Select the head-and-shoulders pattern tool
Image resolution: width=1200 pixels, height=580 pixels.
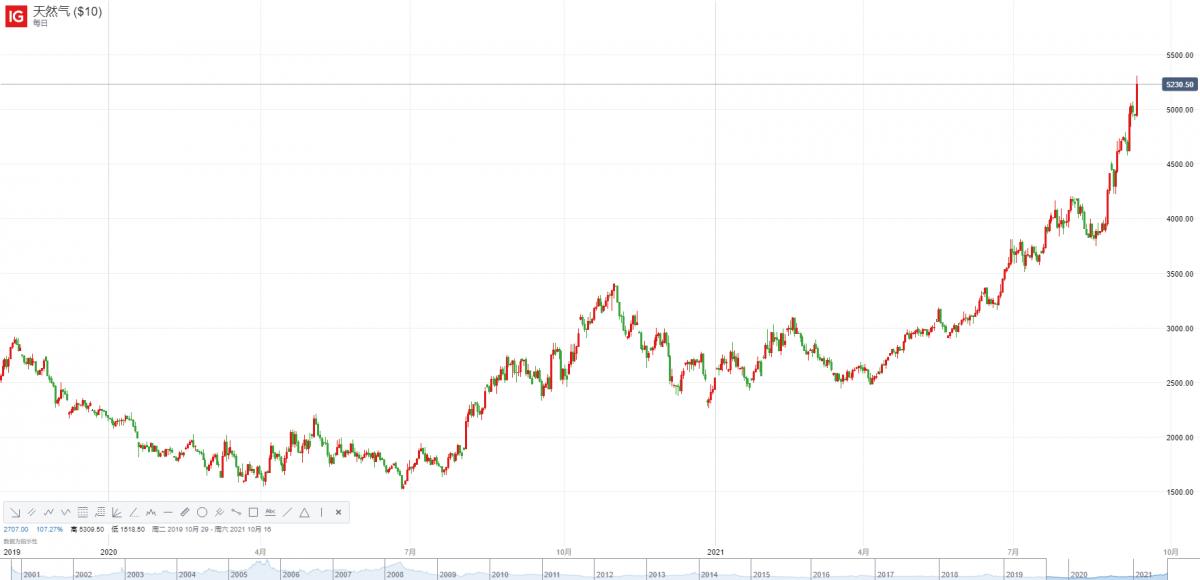point(151,512)
